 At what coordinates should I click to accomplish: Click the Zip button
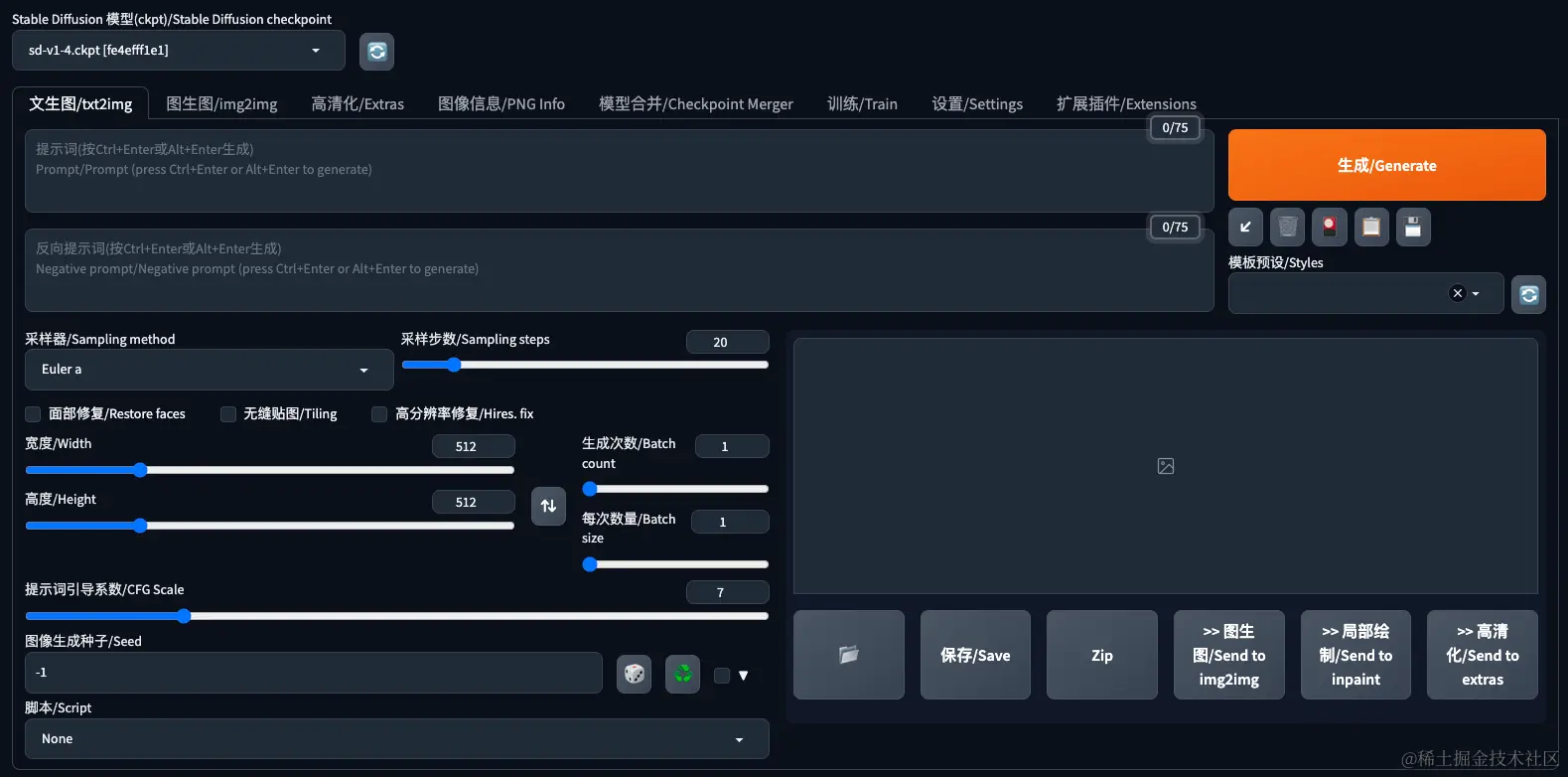click(x=1102, y=655)
